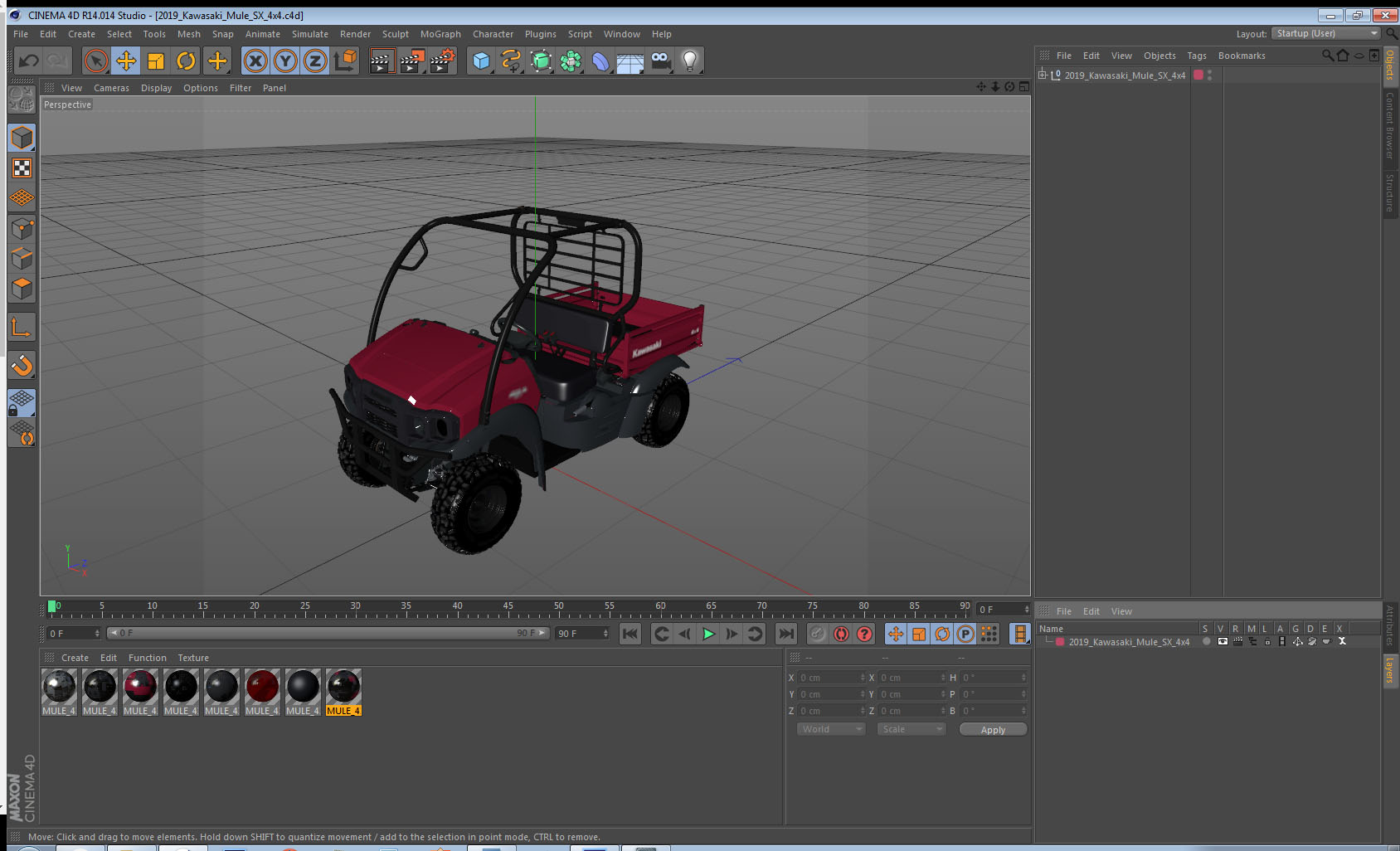The image size is (1400, 851).
Task: Click the end frame 90 F field
Action: point(583,634)
